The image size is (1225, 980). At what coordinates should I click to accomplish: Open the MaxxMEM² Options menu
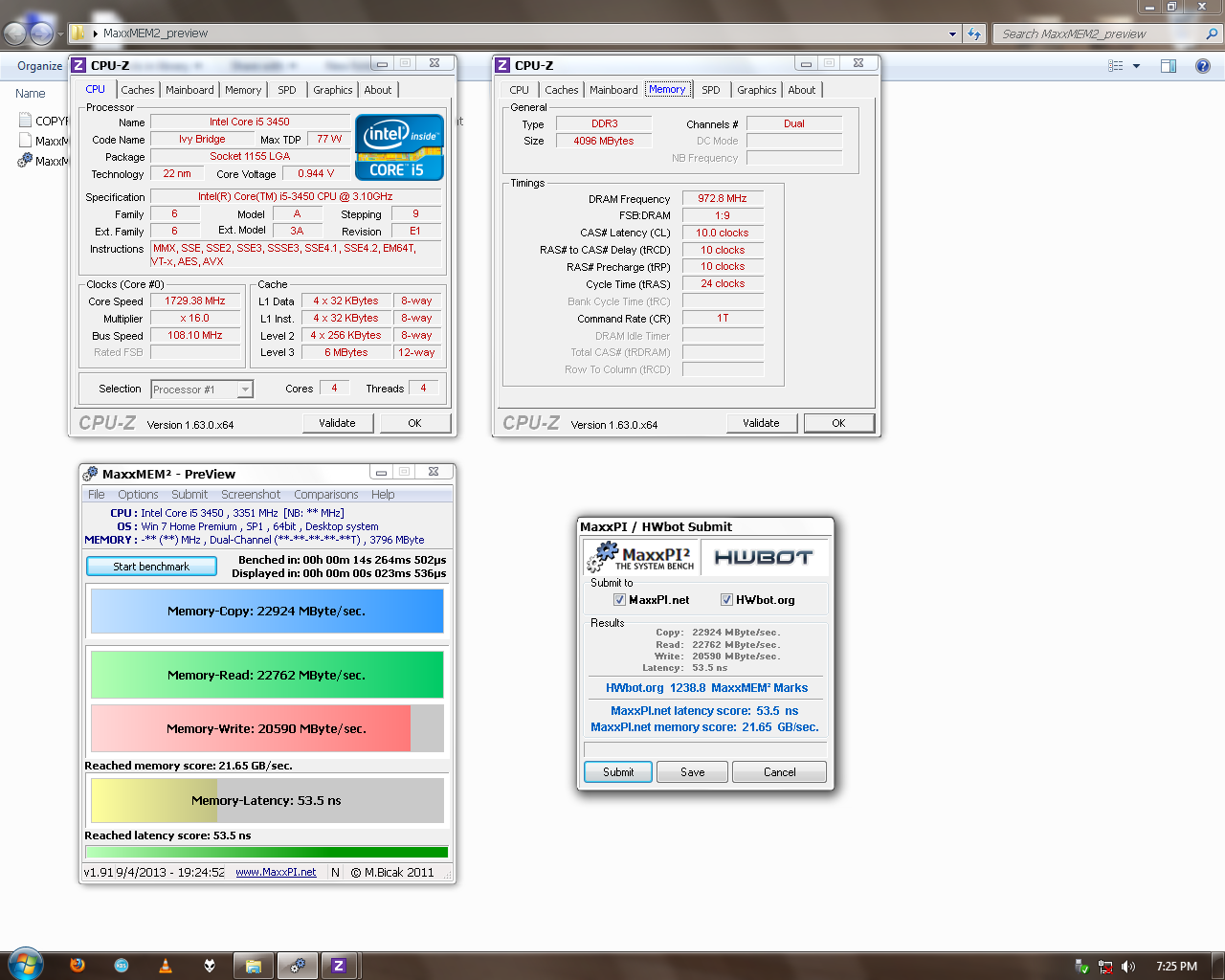click(x=138, y=495)
